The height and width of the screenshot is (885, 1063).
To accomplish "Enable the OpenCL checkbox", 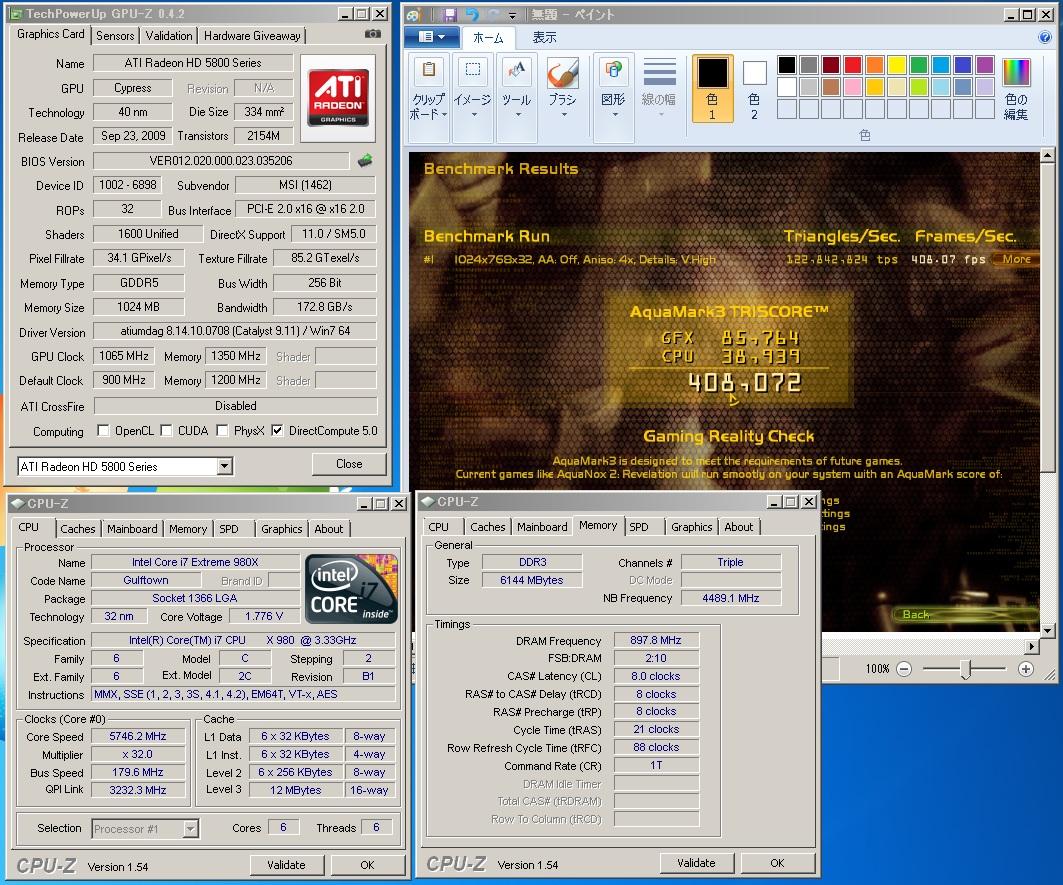I will tap(104, 431).
